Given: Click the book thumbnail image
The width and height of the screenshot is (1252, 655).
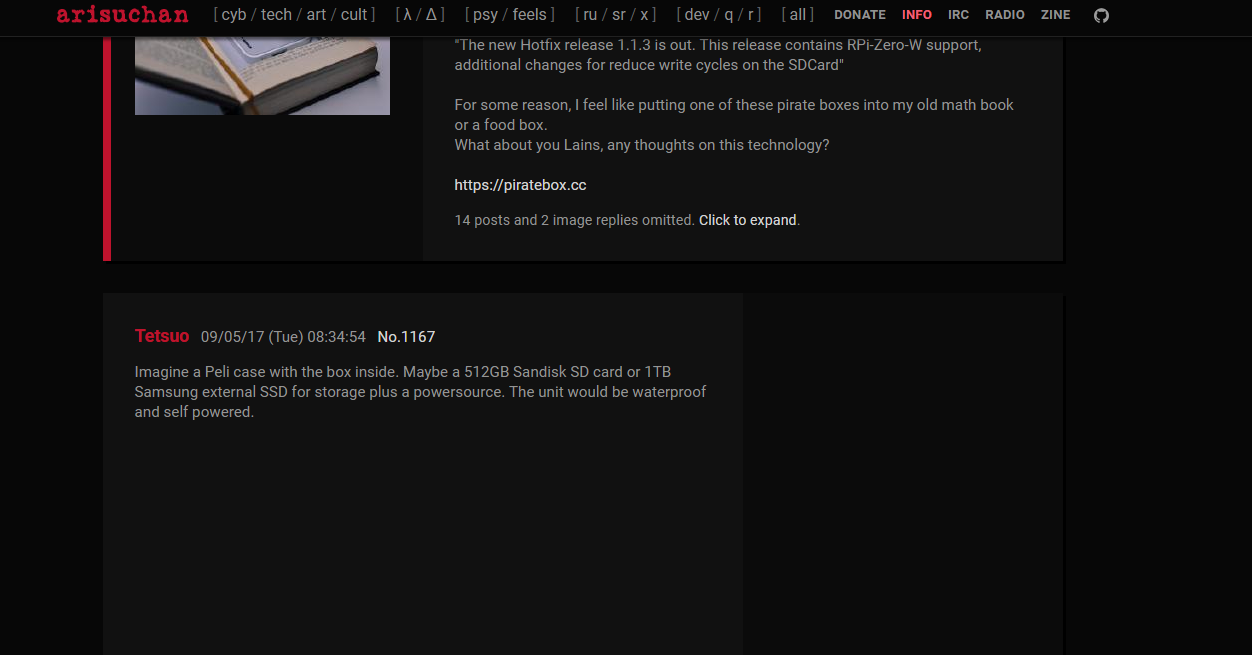Looking at the screenshot, I should (x=262, y=76).
